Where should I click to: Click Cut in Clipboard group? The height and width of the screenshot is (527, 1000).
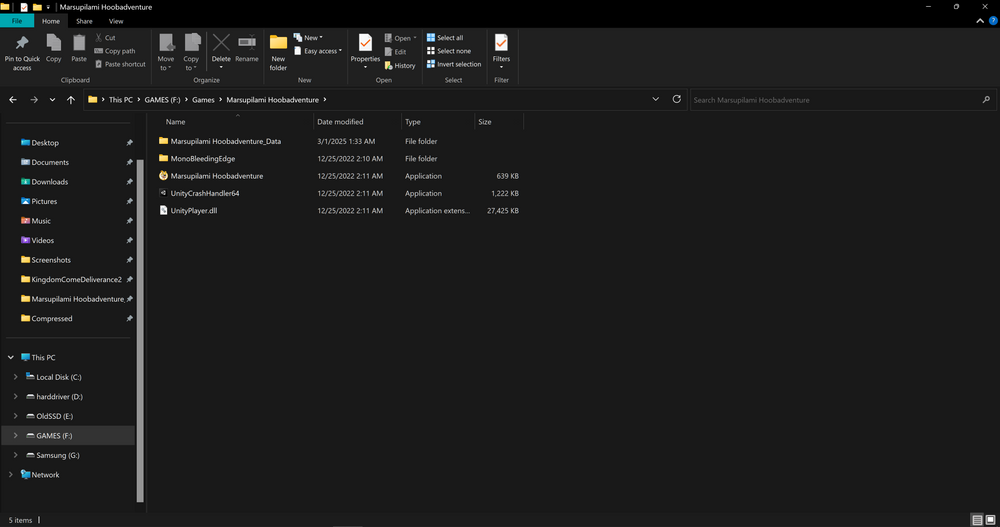(x=105, y=38)
